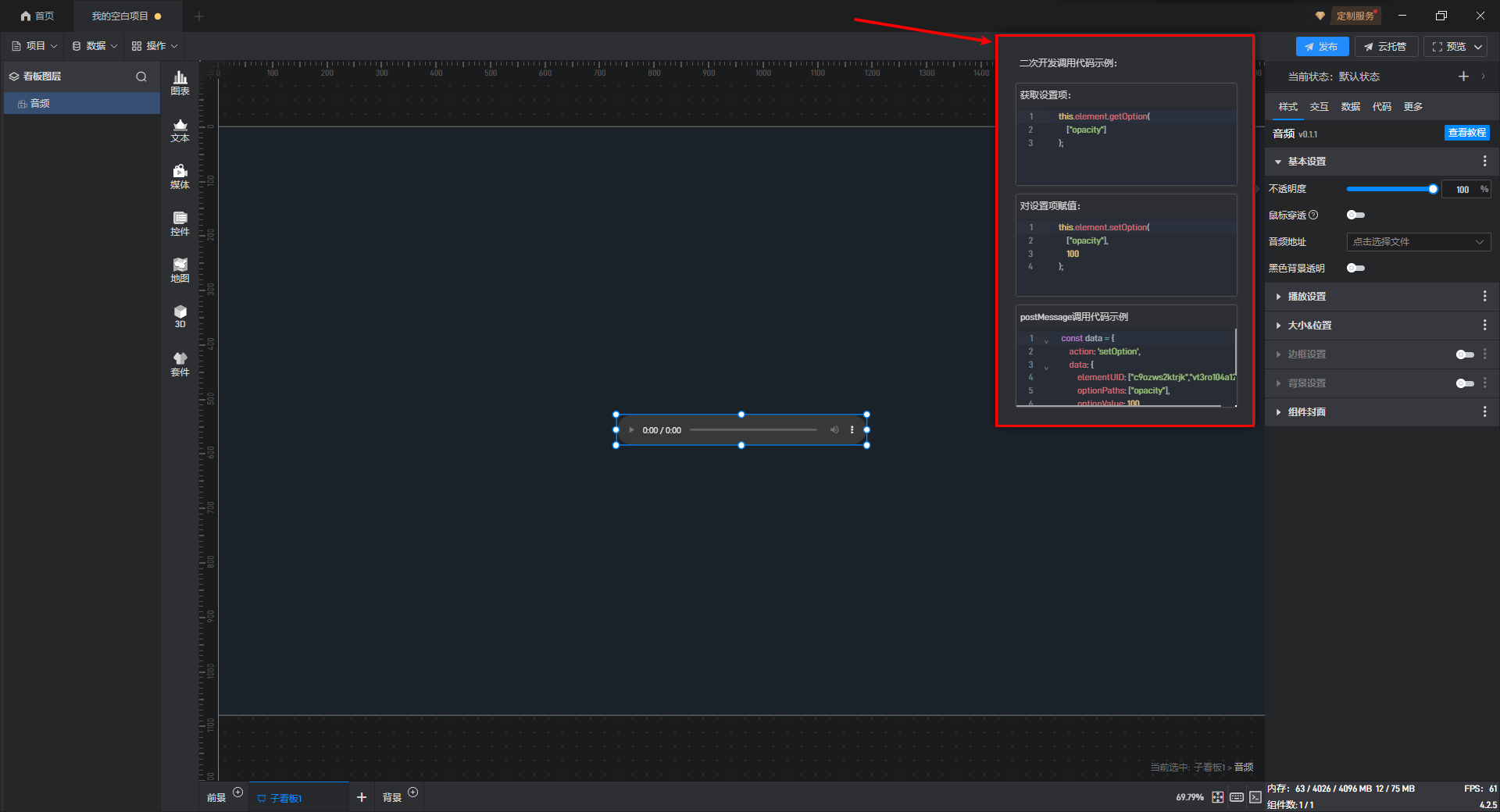Toggle the 鼠标穿透 switch
Image resolution: width=1500 pixels, height=812 pixels.
(1355, 215)
